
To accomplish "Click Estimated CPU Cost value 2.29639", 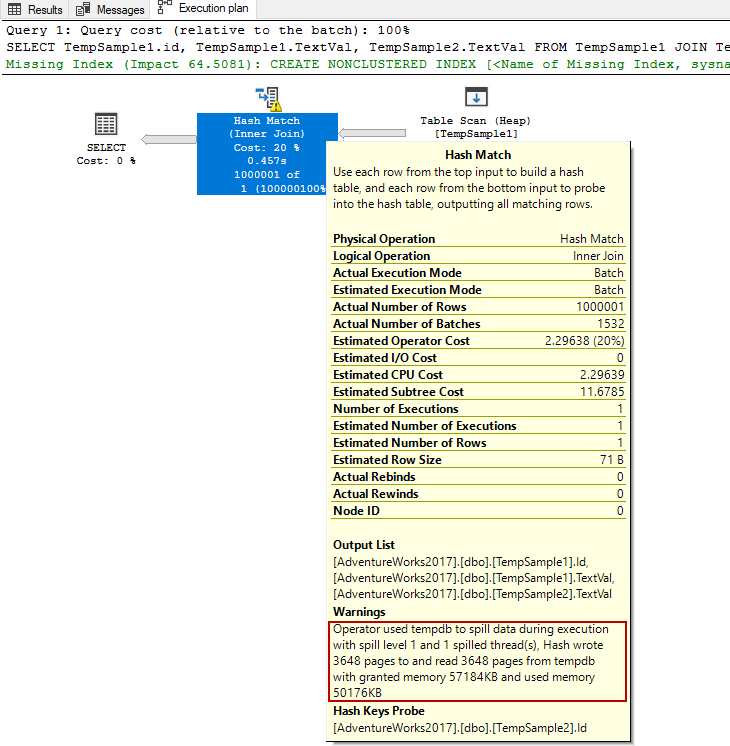I will point(602,375).
